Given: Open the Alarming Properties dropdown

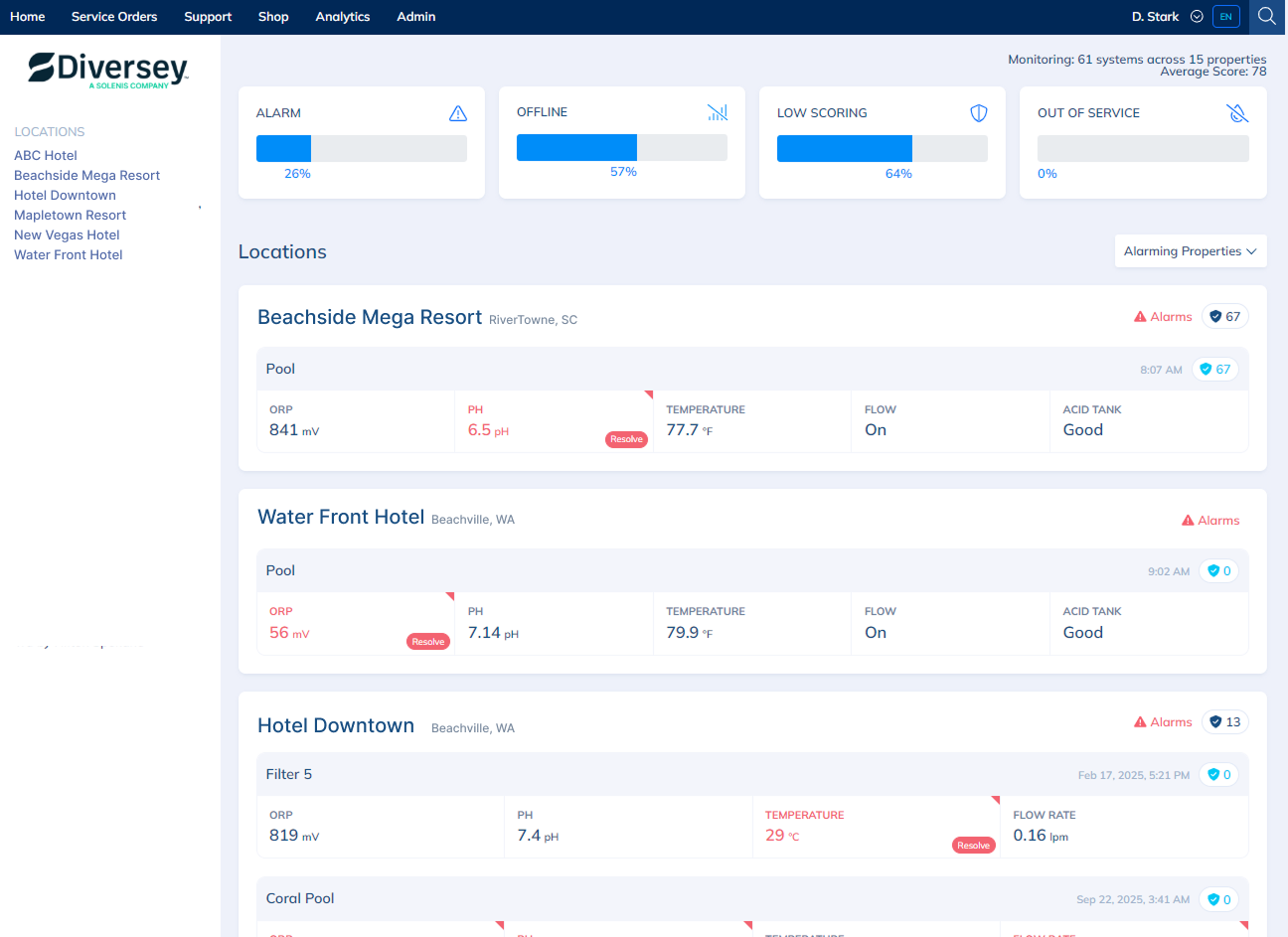Looking at the screenshot, I should click(1190, 251).
